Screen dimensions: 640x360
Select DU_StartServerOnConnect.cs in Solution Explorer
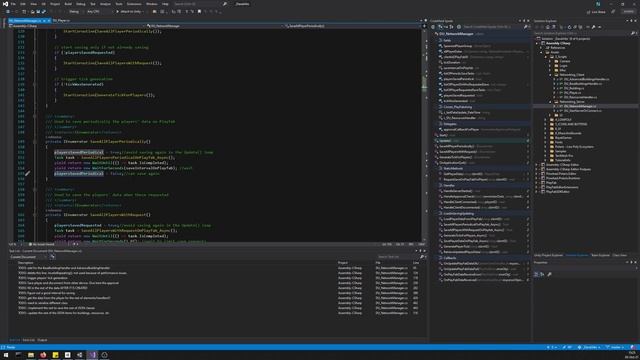[583, 111]
